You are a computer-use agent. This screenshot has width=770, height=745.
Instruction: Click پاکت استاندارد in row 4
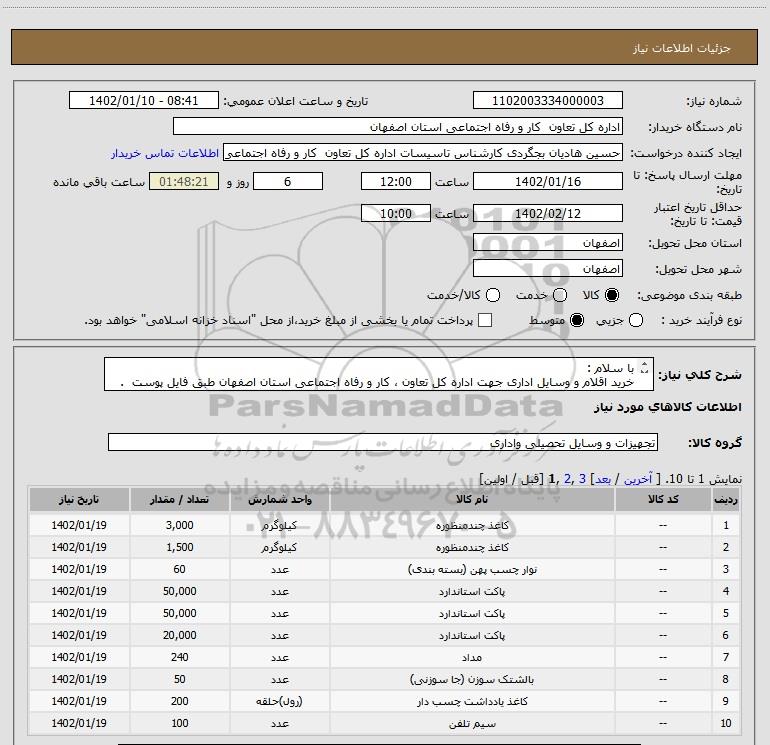click(x=472, y=591)
